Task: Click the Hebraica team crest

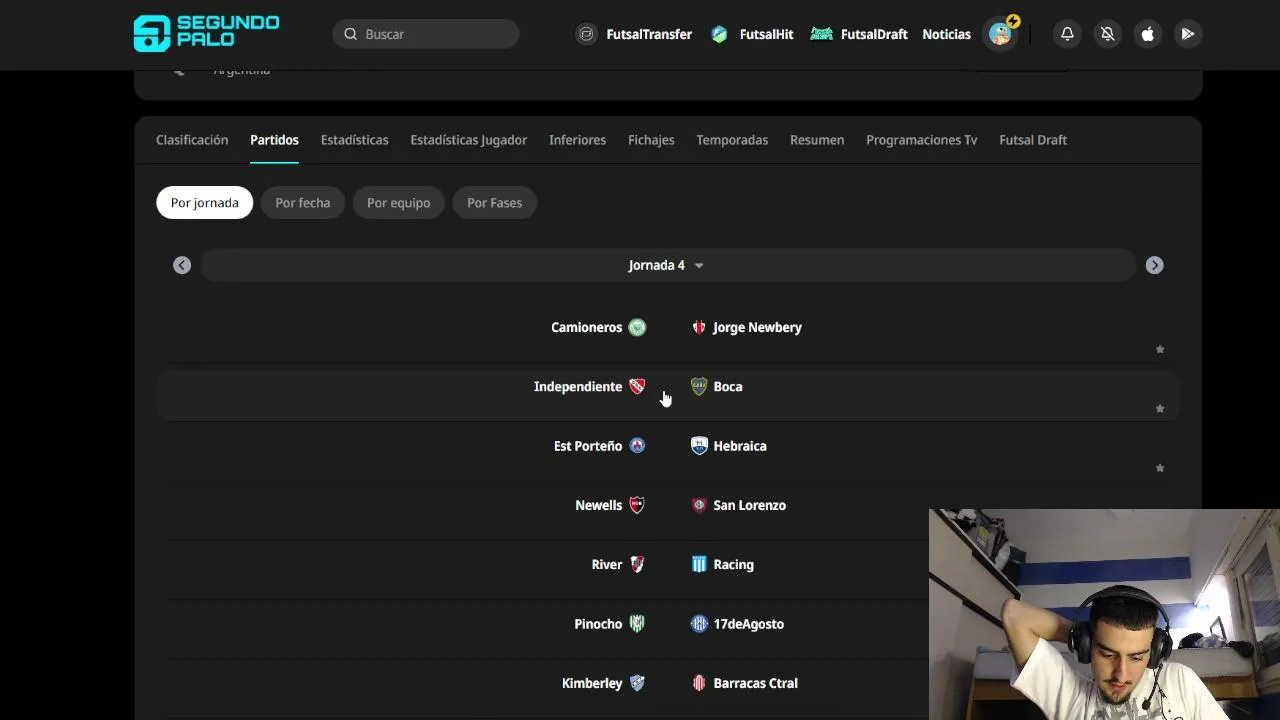Action: tap(699, 446)
